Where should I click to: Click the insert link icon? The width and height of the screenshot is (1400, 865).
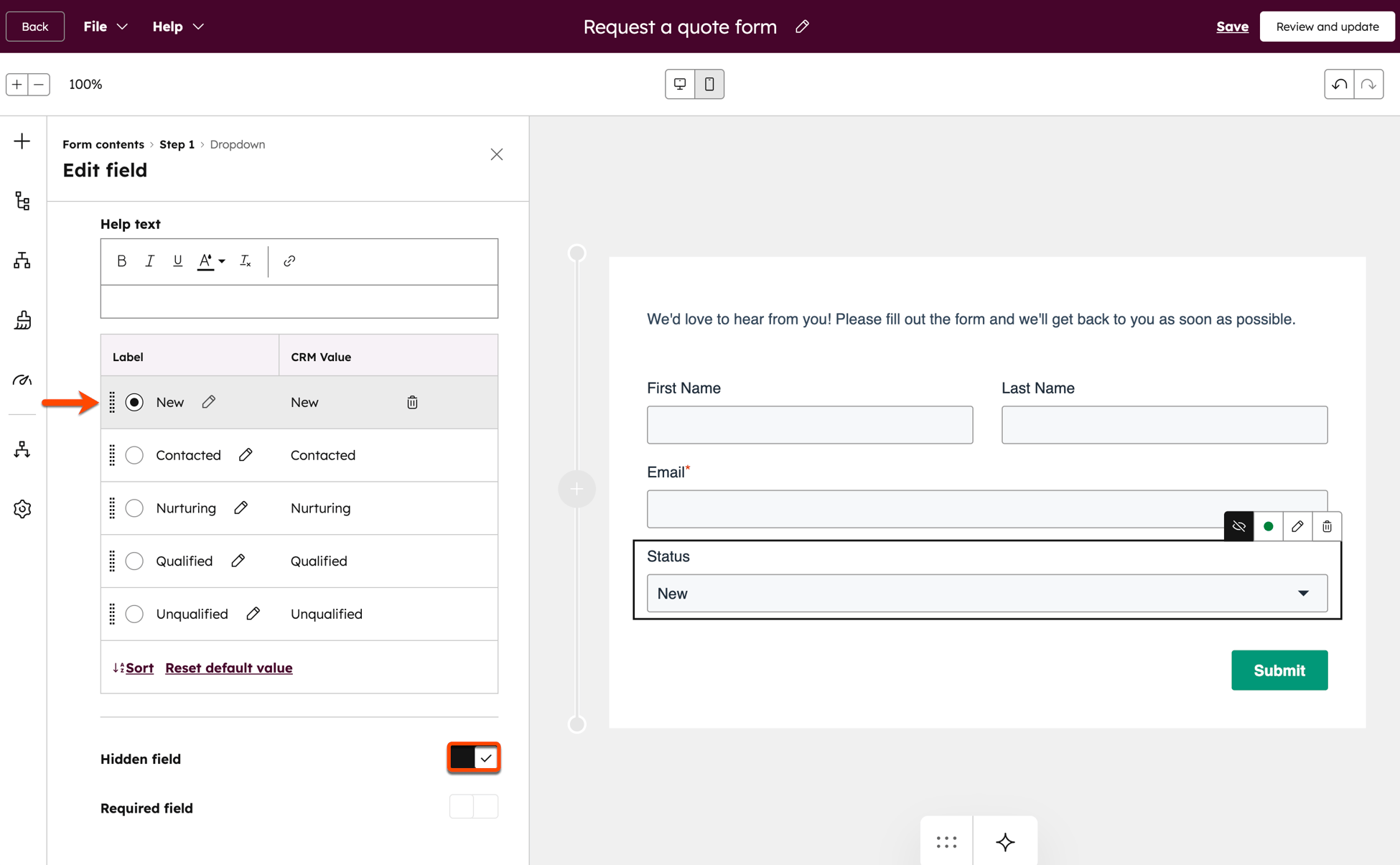click(x=289, y=261)
